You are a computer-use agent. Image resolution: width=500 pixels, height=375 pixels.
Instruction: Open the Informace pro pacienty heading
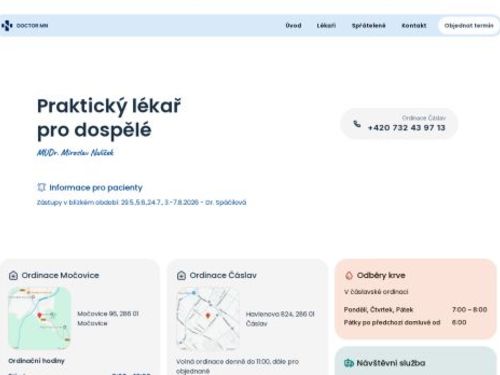(96, 188)
